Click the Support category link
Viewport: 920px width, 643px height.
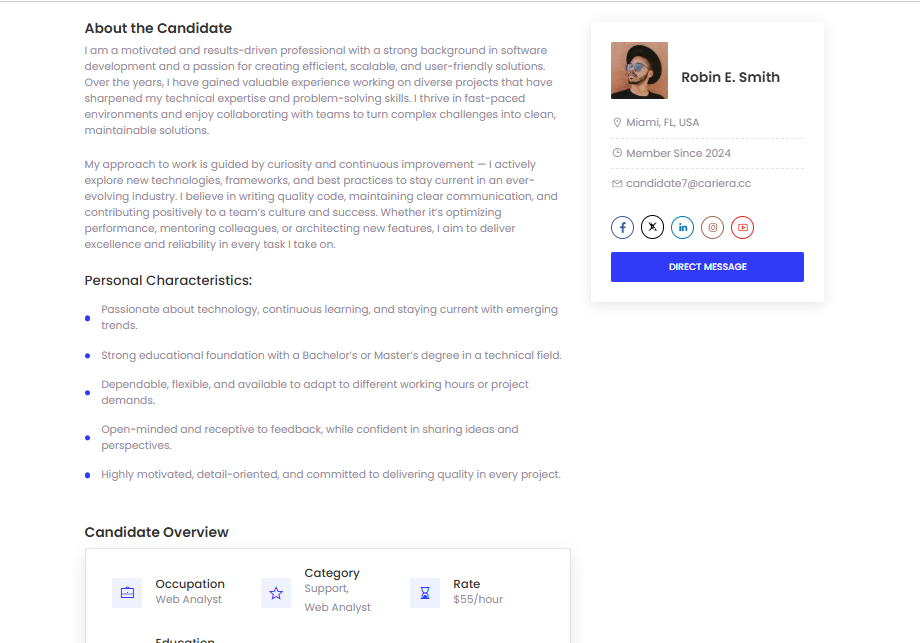326,588
